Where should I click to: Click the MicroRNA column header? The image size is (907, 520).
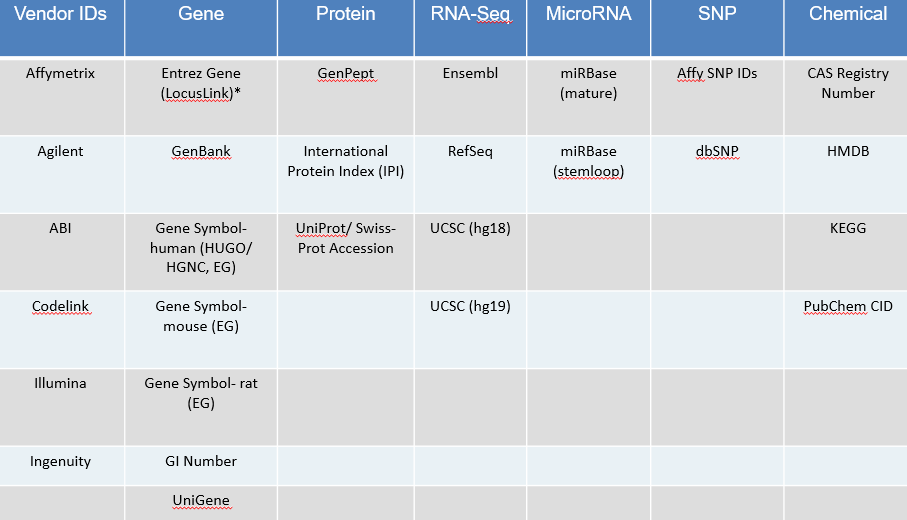tap(588, 14)
